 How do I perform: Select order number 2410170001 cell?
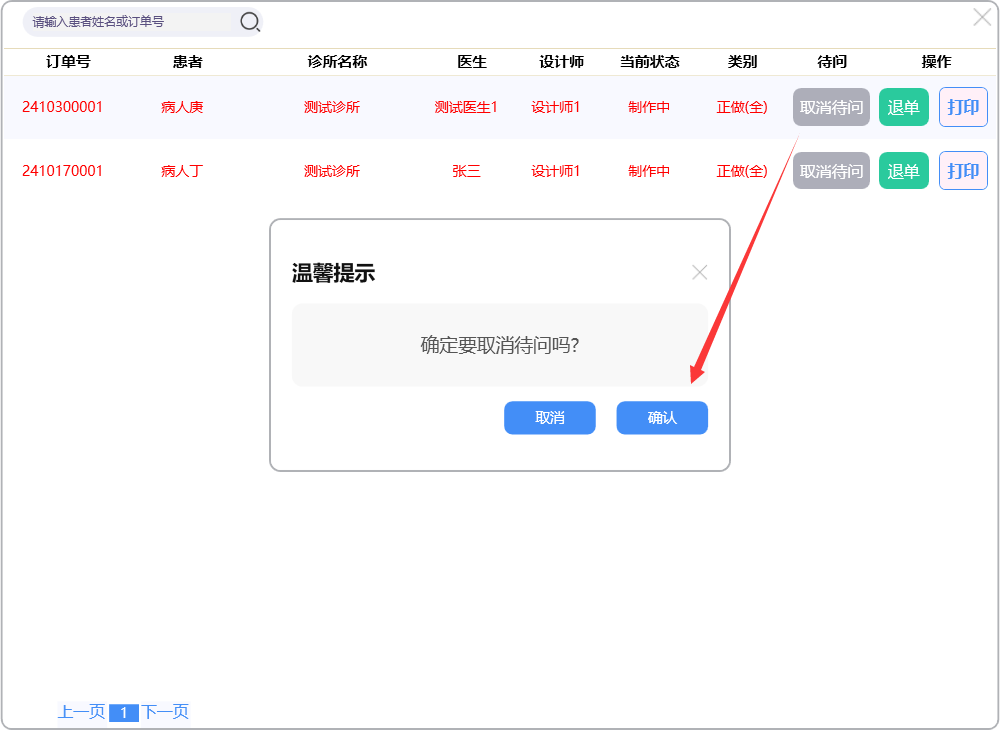tap(62, 171)
